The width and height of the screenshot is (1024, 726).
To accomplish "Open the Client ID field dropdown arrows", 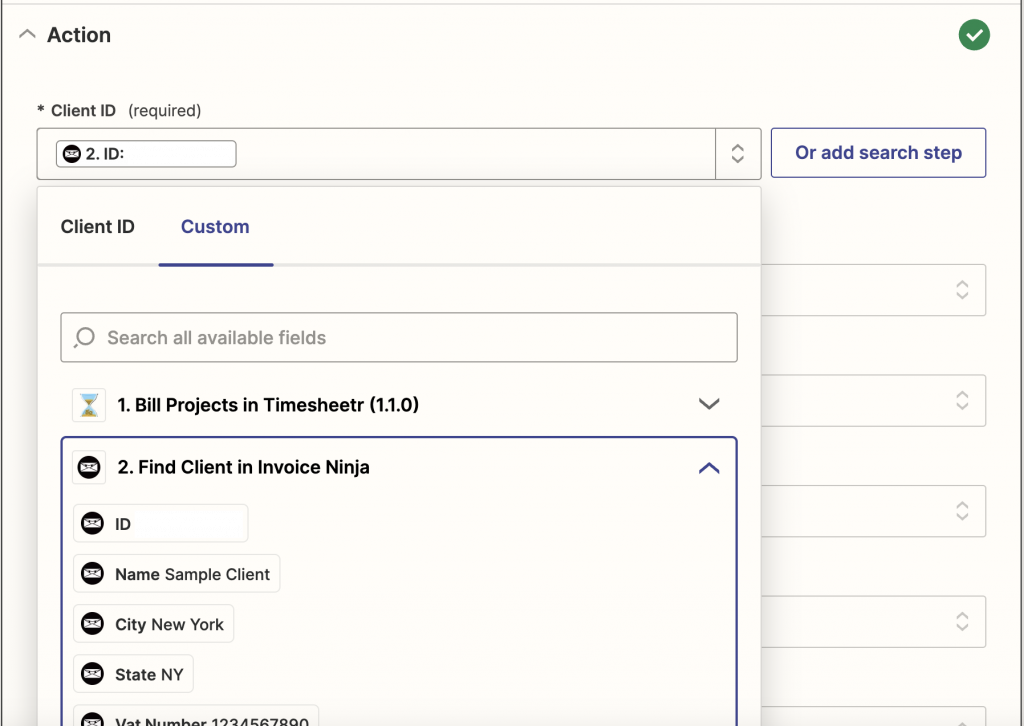I will point(738,153).
